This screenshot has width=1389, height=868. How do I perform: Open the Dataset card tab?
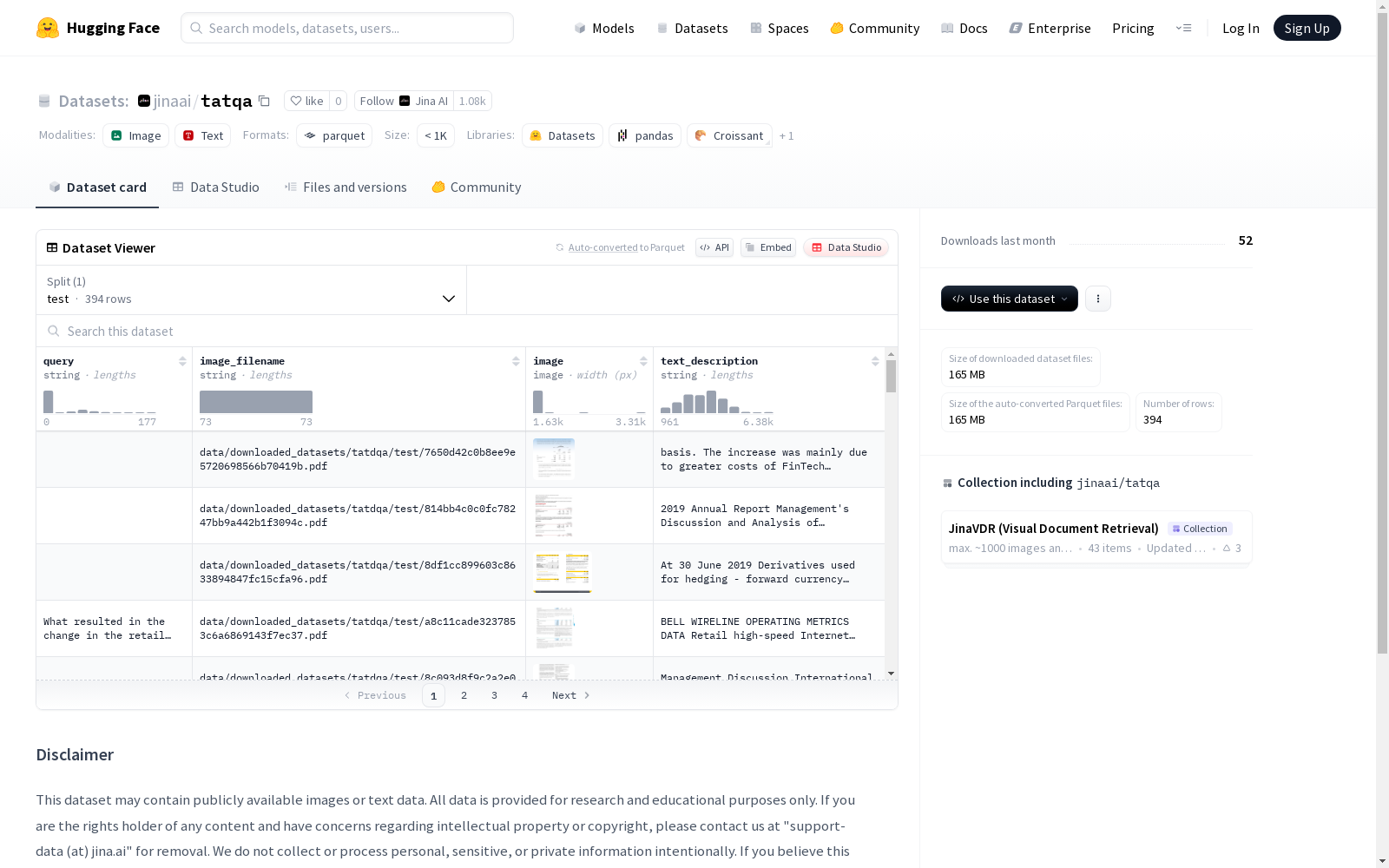click(97, 187)
